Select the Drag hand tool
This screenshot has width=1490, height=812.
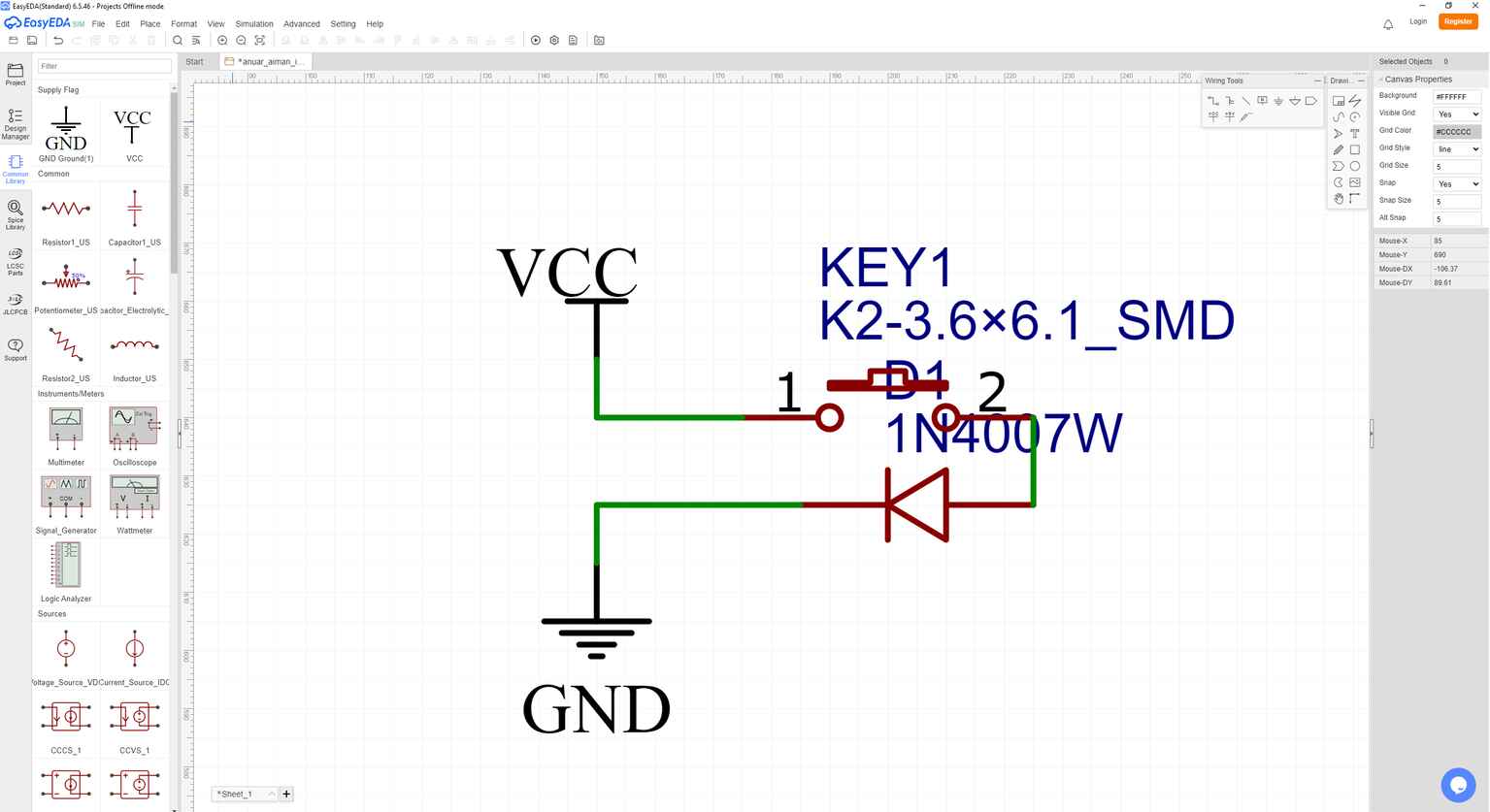[x=1339, y=199]
